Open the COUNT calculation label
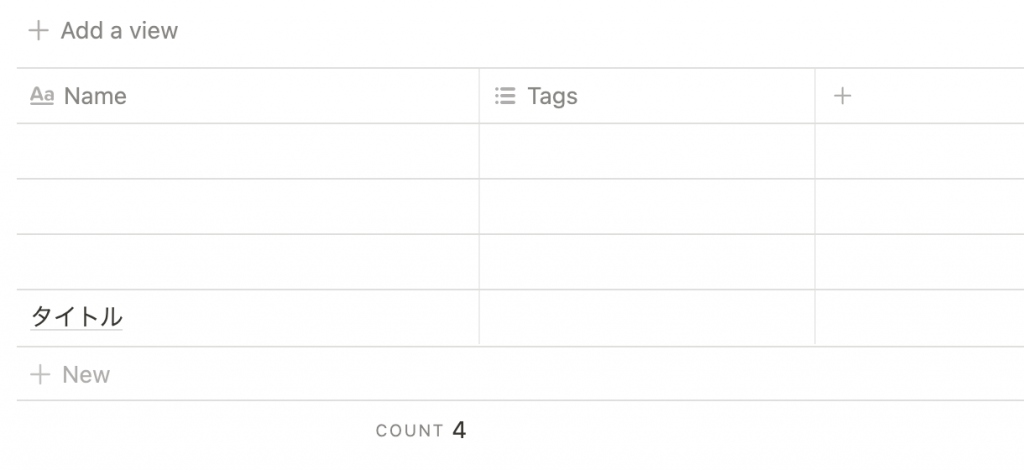Screen dimensions: 1024x470 (x=409, y=431)
